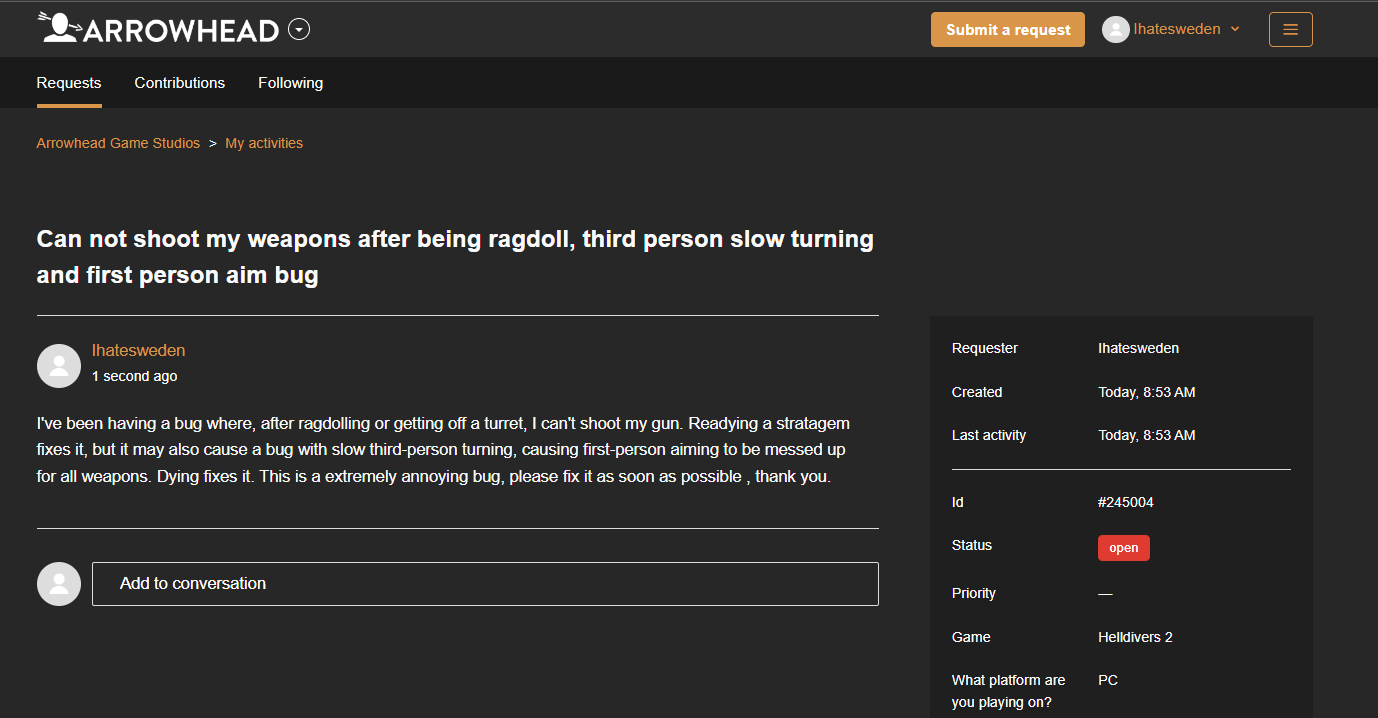1378x718 pixels.
Task: Click the '1 second ago' timestamp
Action: 134,376
